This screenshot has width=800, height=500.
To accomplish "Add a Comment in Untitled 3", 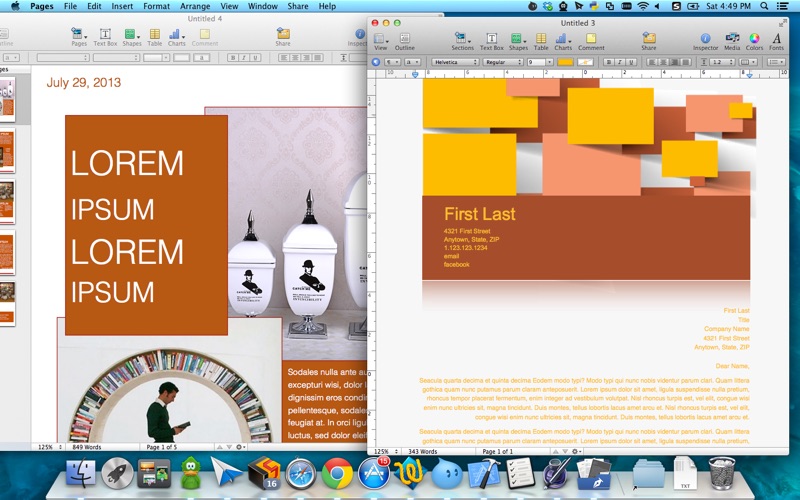I will click(590, 38).
